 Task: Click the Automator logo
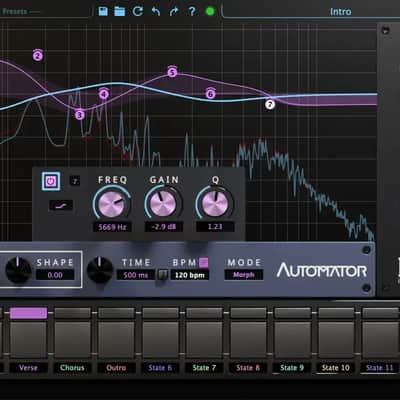322,270
